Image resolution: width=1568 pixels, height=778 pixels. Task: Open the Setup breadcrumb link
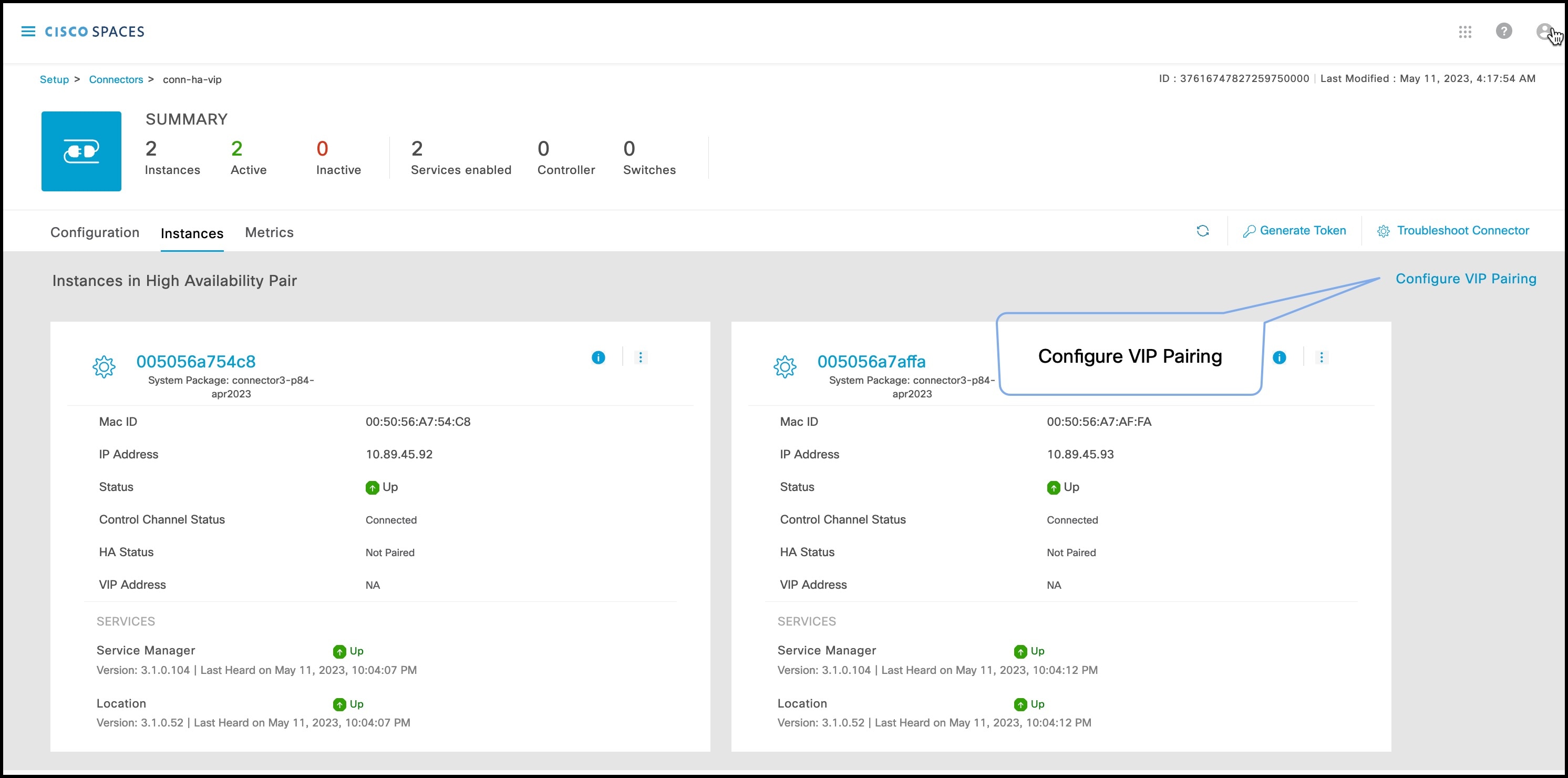click(54, 79)
